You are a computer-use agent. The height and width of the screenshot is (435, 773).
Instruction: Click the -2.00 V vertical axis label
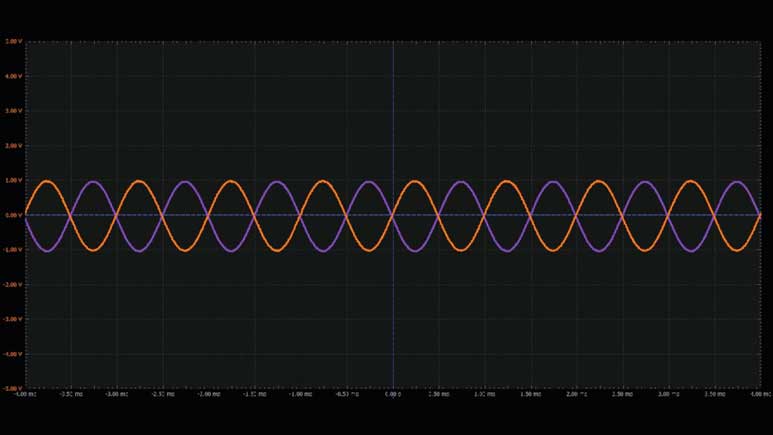pyautogui.click(x=12, y=285)
